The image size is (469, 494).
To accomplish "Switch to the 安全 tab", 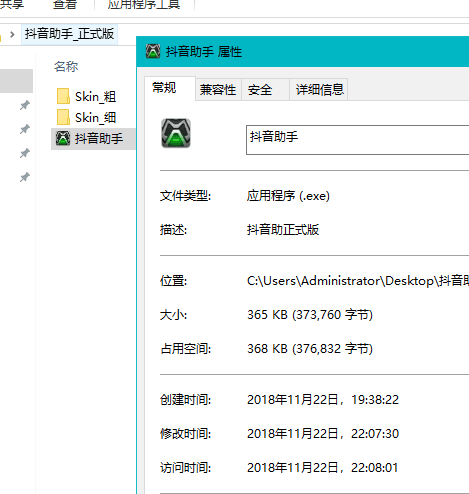I will click(265, 90).
